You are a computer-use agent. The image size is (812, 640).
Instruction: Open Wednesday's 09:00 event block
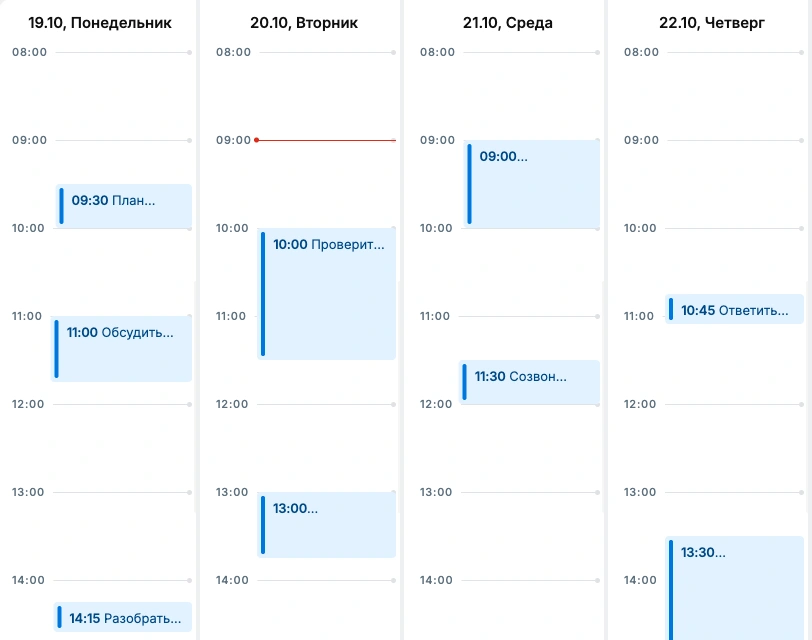pos(532,184)
